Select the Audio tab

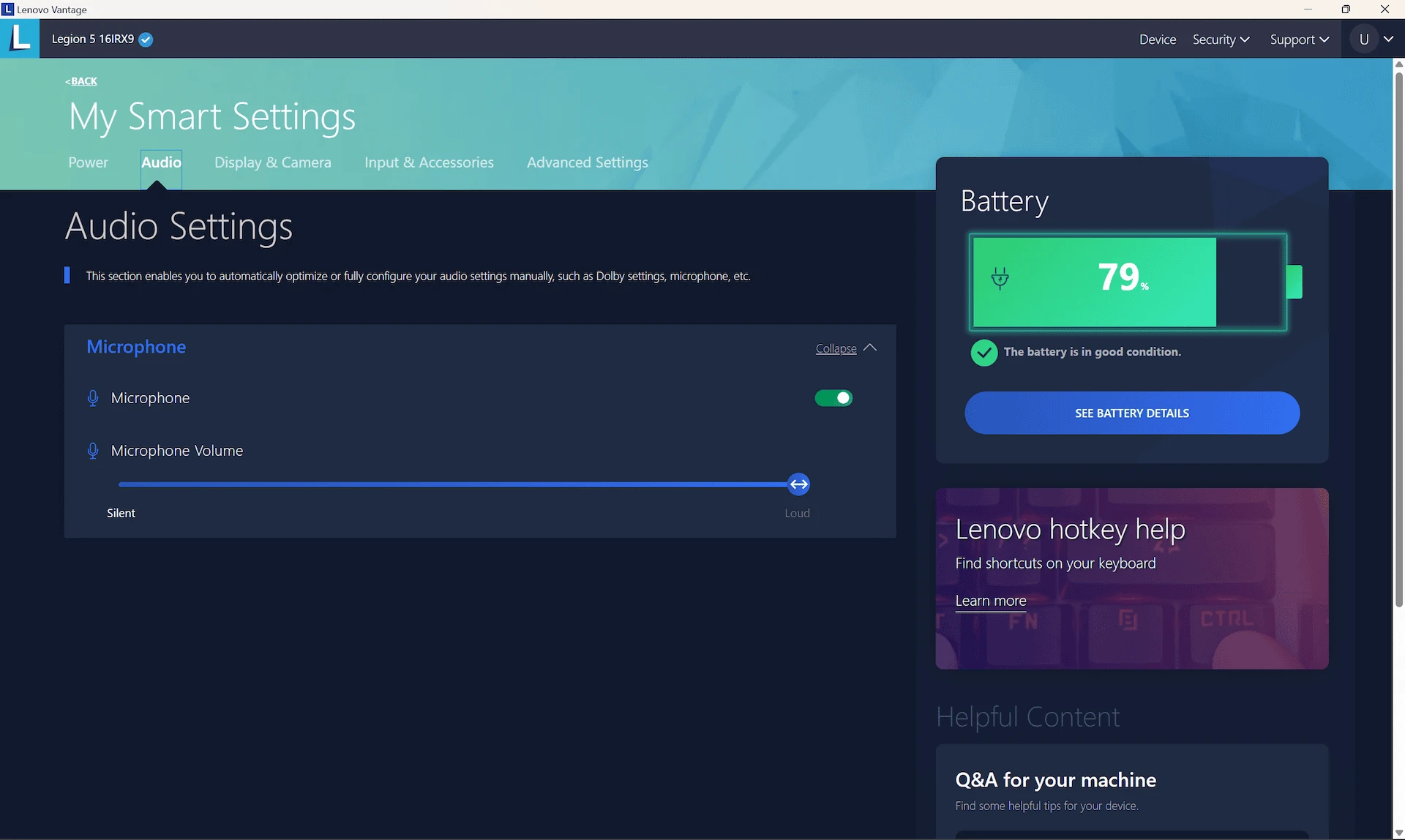[x=161, y=162]
